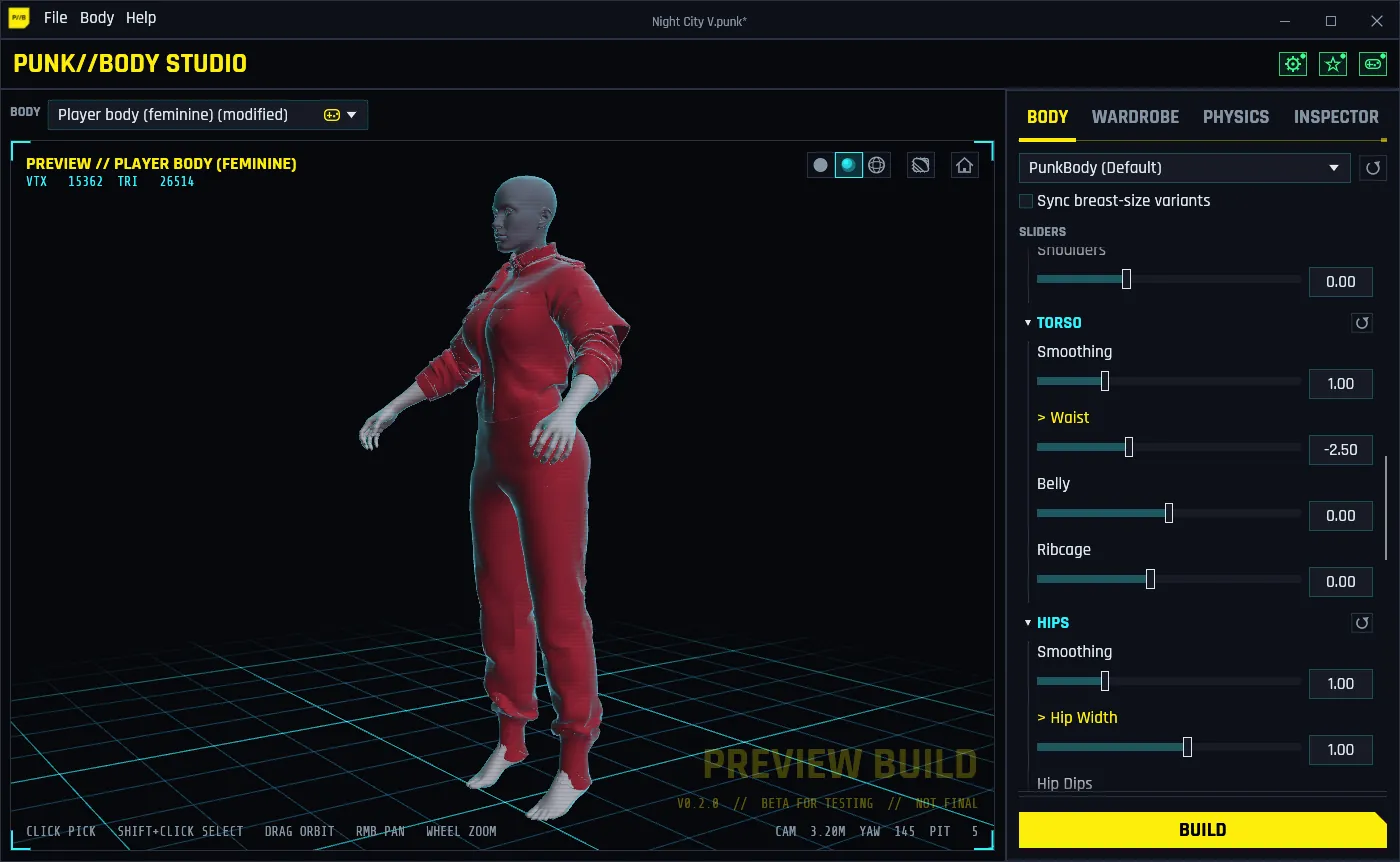Click the Belly slider handle
The image size is (1400, 862).
[x=1169, y=514]
